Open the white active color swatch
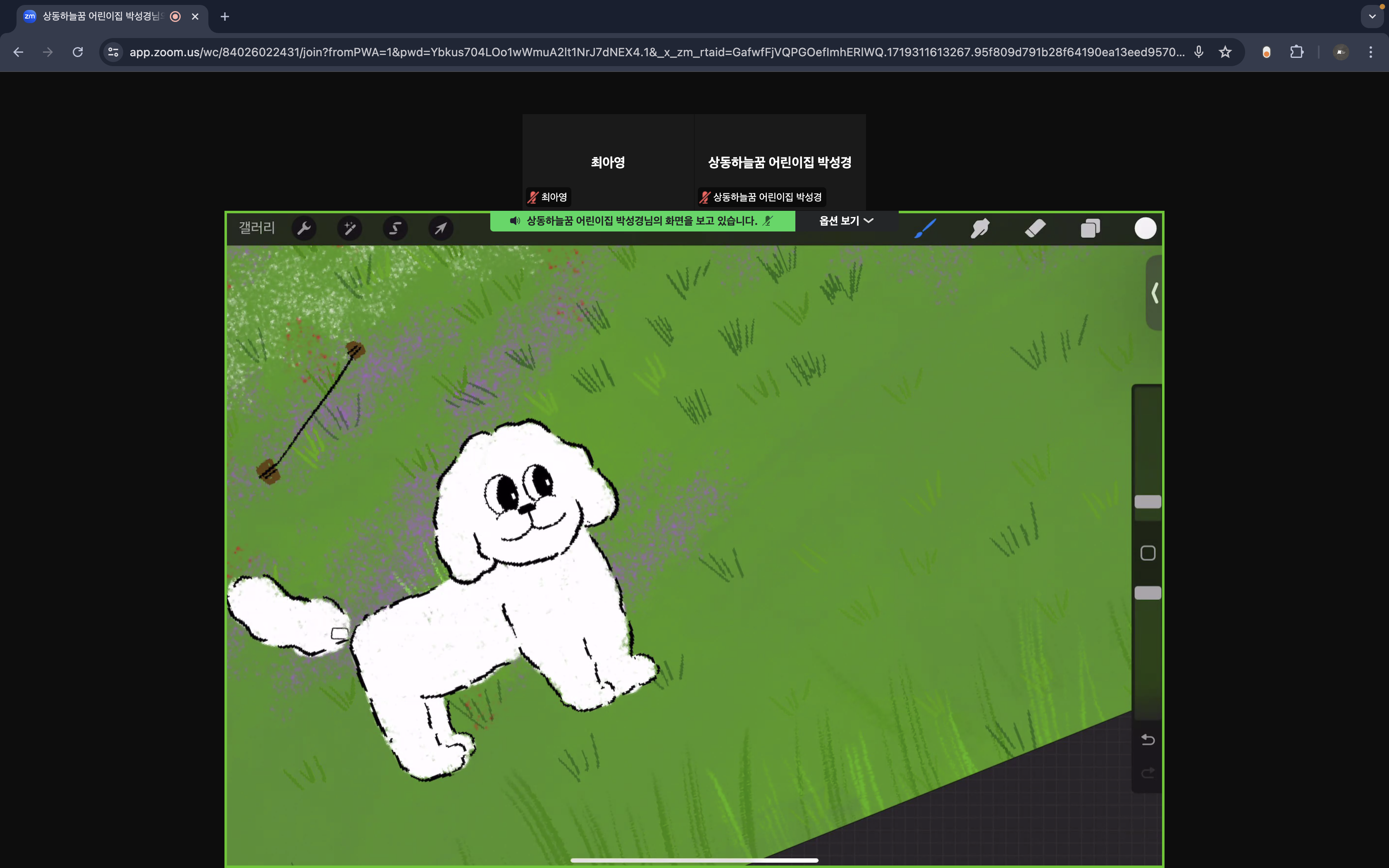 coord(1145,229)
